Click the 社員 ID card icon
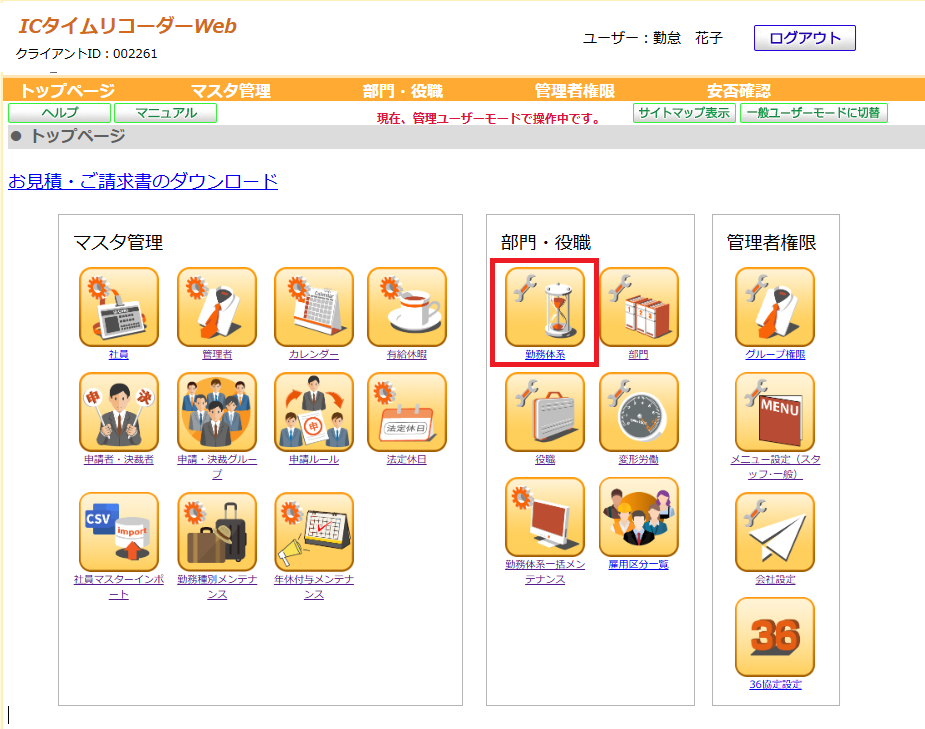The height and width of the screenshot is (729, 925). pos(119,307)
